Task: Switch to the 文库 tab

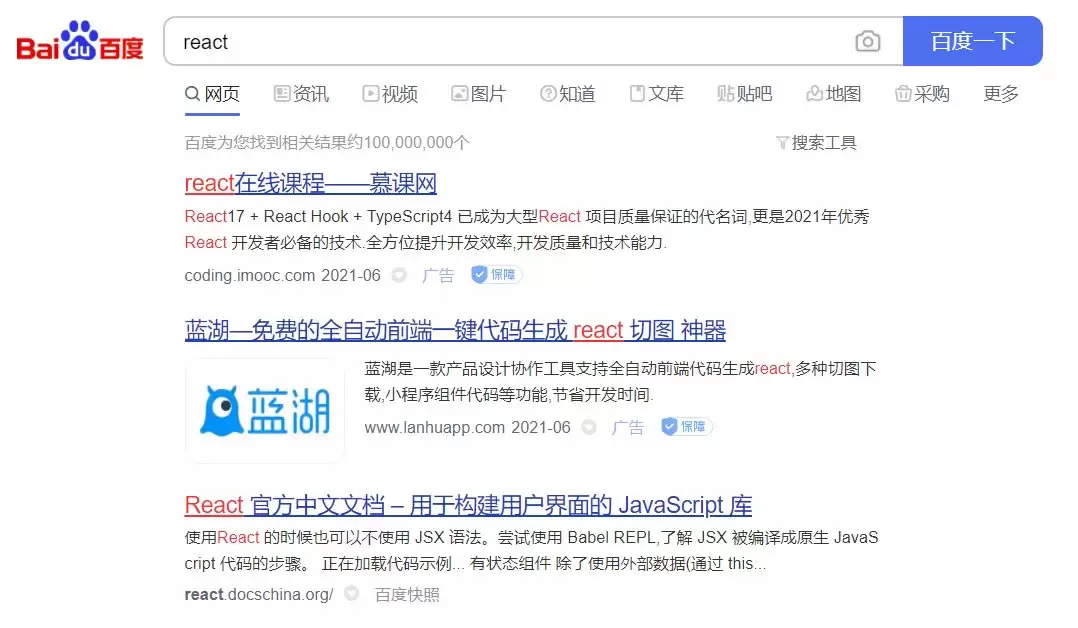Action: click(657, 94)
